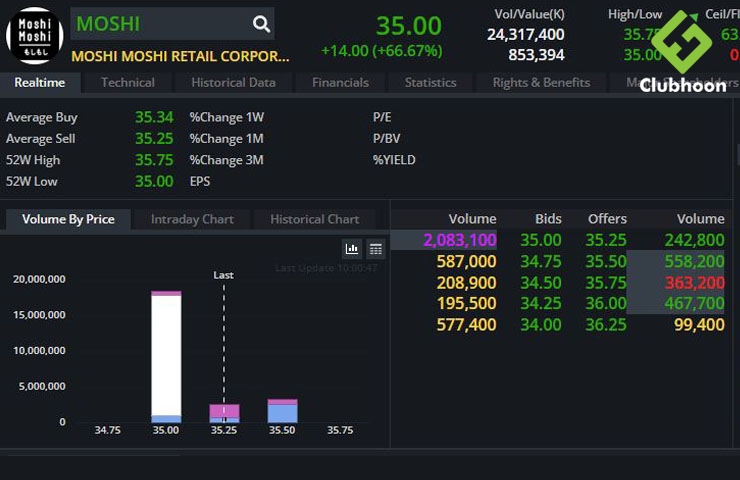Click the %YIELD label

394,160
